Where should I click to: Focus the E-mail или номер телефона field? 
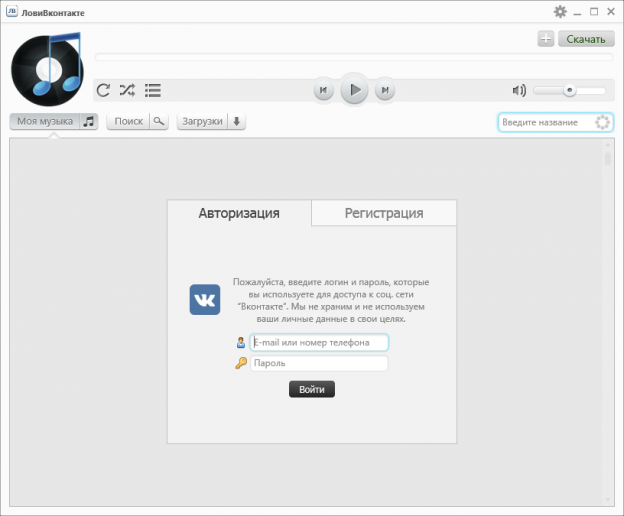click(319, 343)
